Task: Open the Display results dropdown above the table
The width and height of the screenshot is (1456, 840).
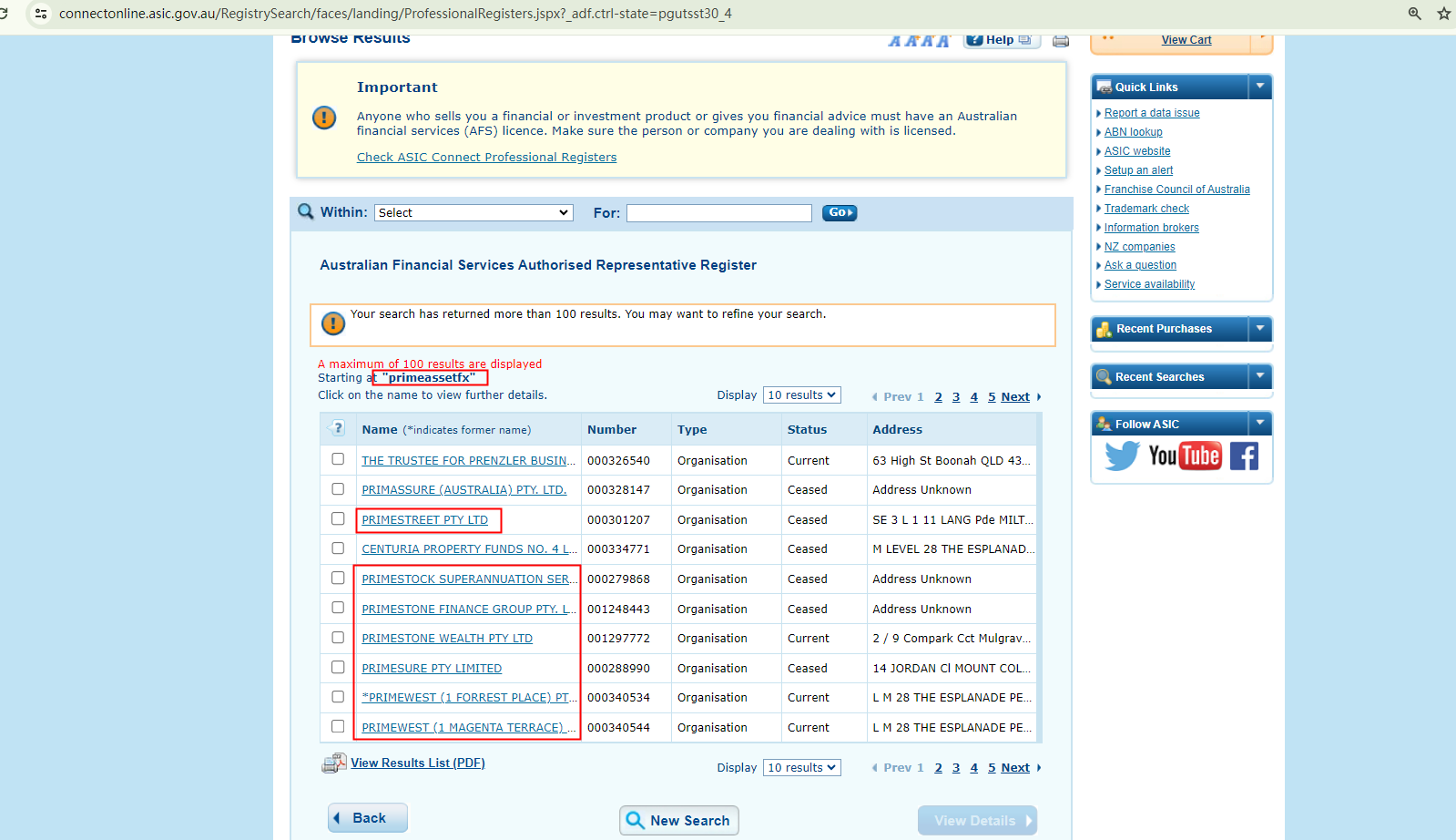Action: (x=802, y=395)
